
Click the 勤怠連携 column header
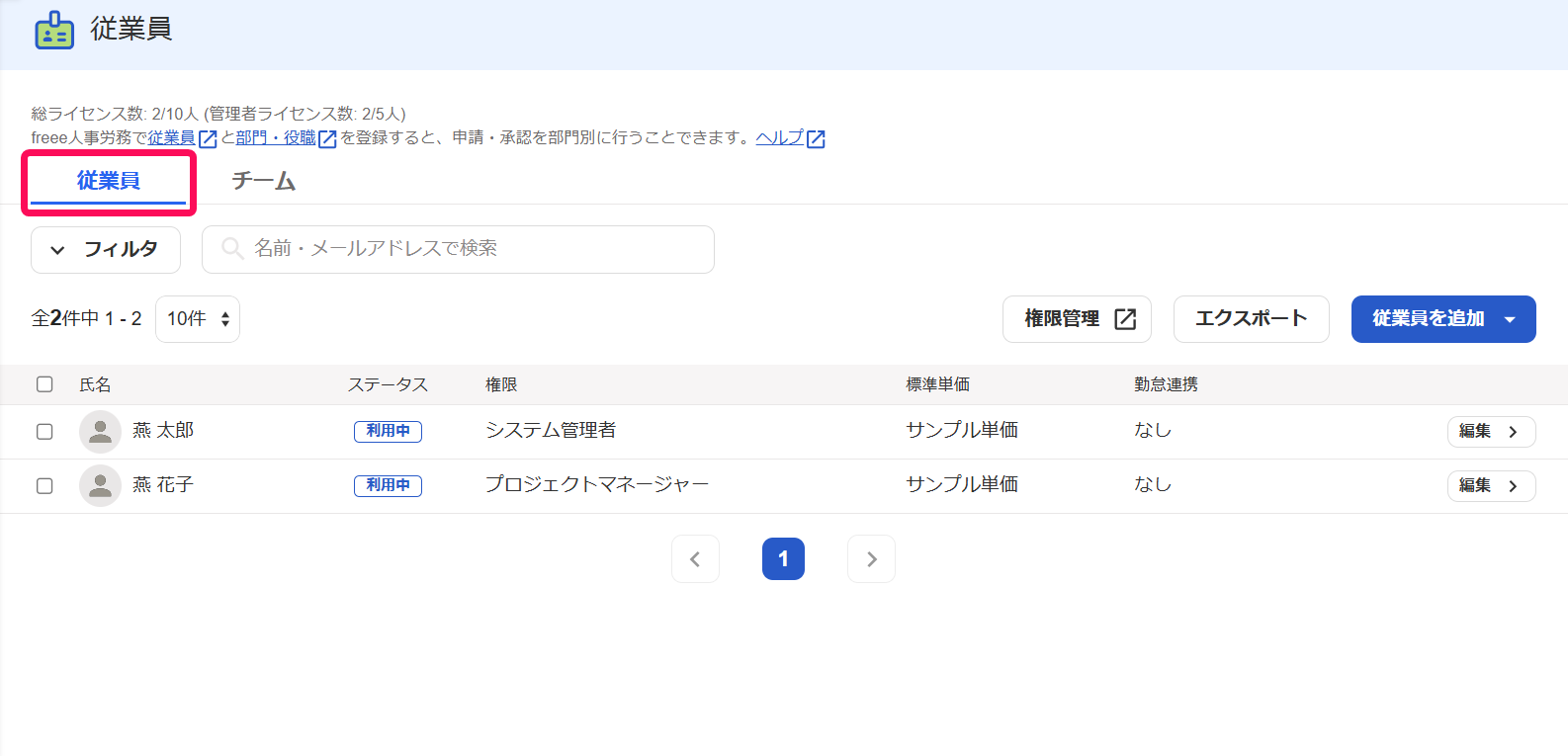(x=1167, y=384)
